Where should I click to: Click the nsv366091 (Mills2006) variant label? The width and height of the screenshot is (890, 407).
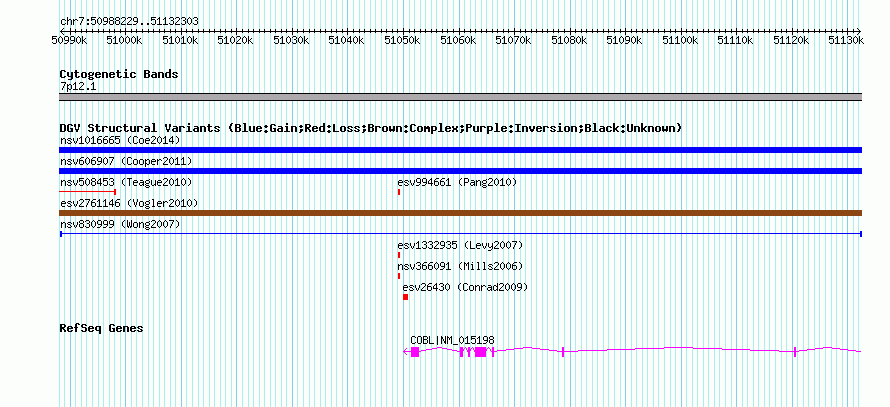[460, 266]
